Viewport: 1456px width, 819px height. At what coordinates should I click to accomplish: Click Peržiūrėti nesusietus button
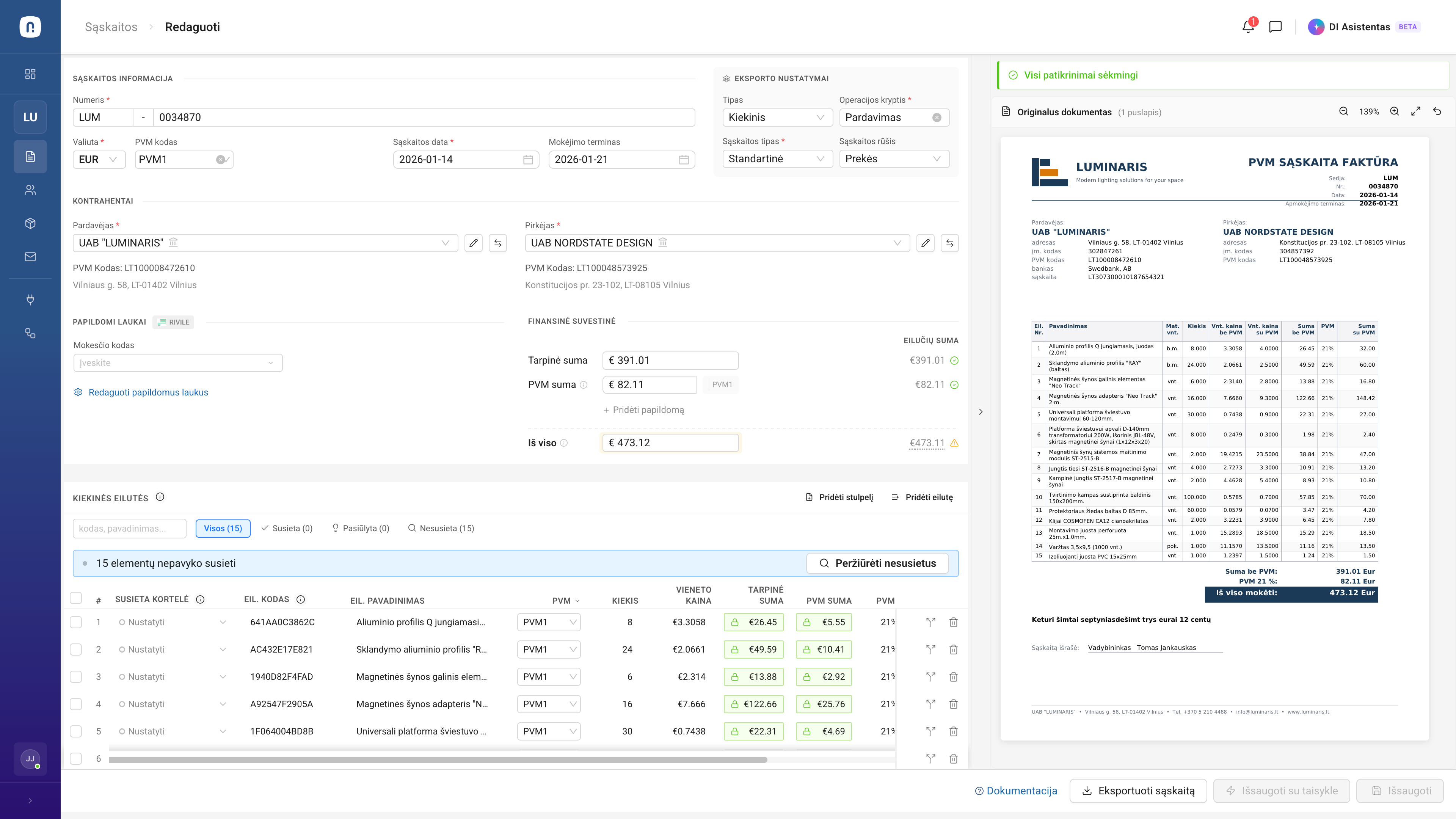877,563
